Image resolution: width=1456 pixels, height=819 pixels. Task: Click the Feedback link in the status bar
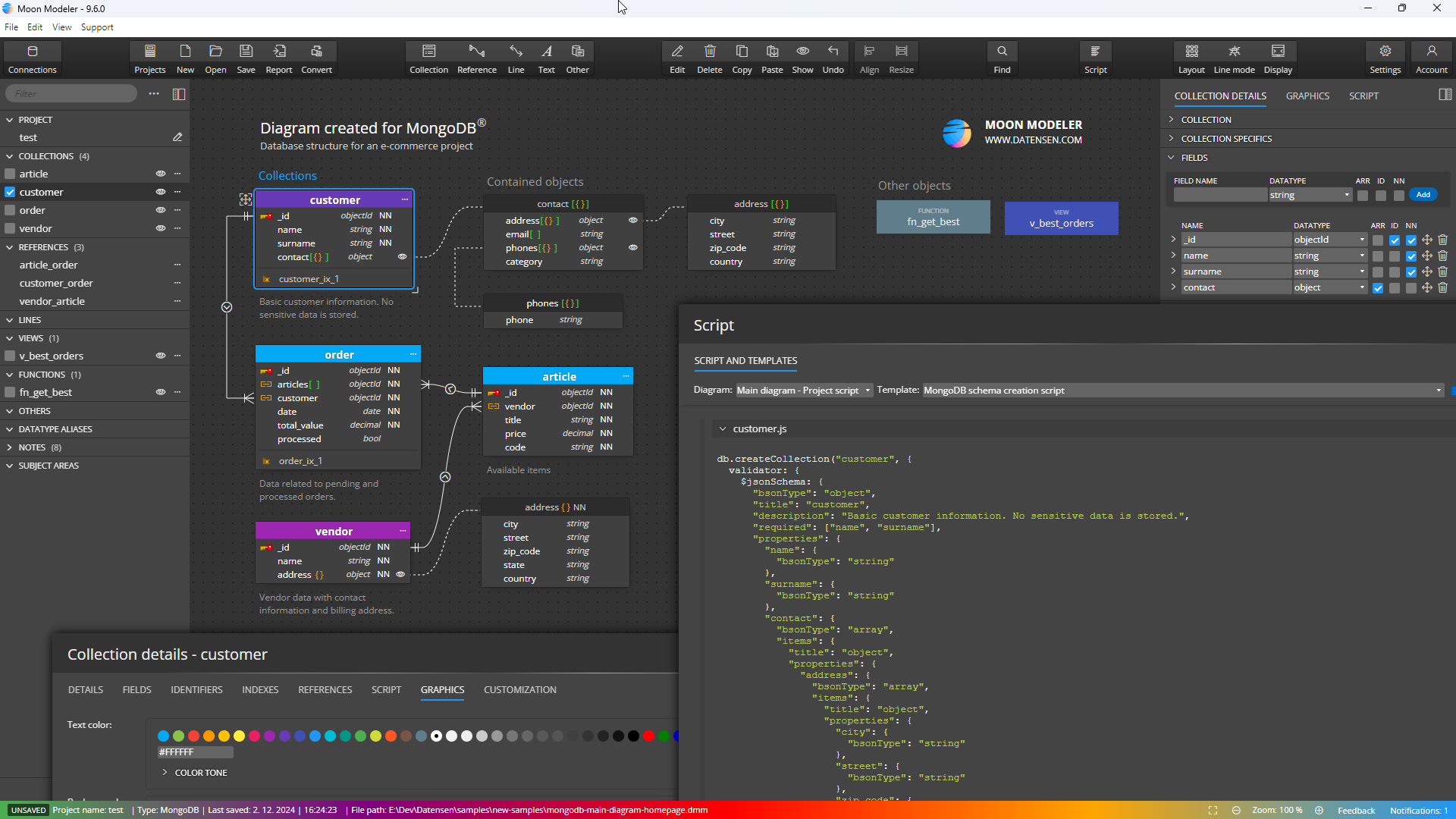coord(1356,811)
